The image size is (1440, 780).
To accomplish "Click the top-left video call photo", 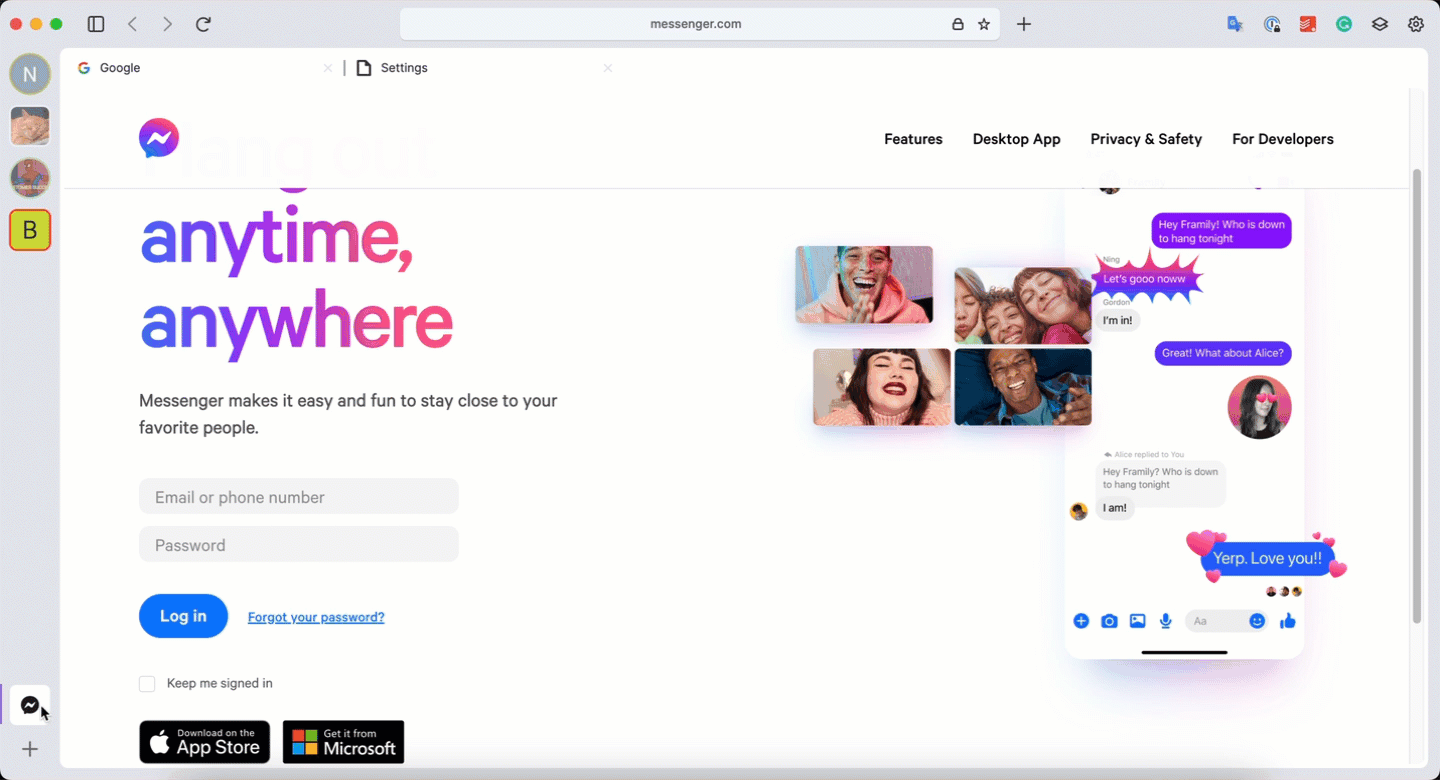I will [864, 285].
